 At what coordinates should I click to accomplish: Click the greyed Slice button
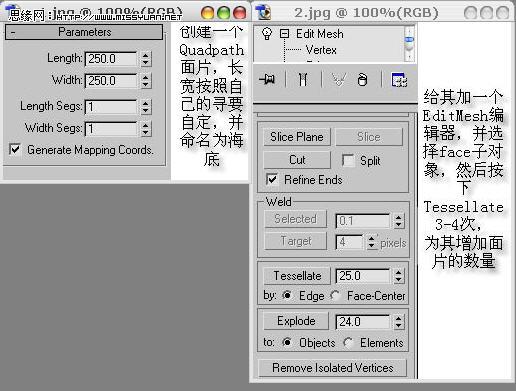[369, 137]
